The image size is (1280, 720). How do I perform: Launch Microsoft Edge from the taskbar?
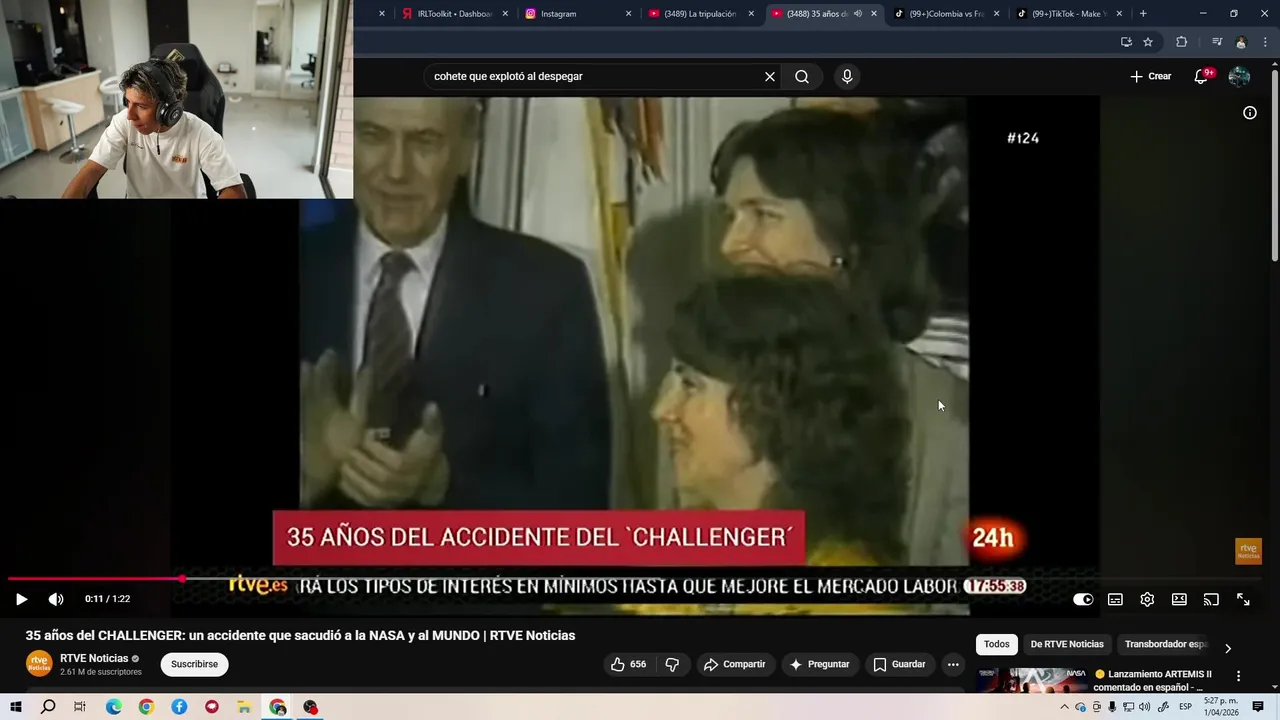point(113,707)
